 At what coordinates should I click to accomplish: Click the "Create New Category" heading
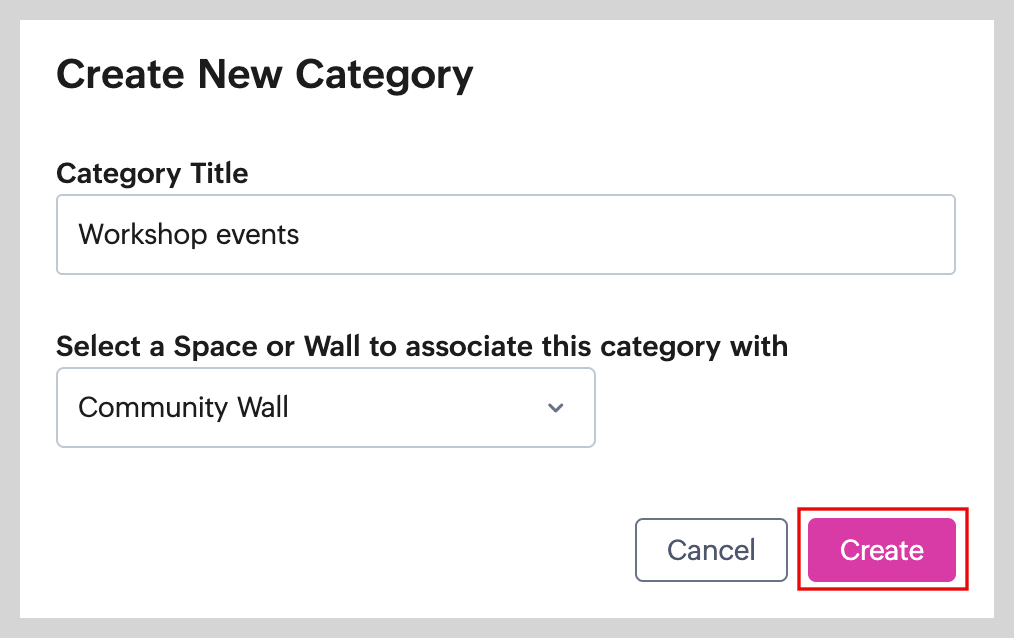click(264, 76)
